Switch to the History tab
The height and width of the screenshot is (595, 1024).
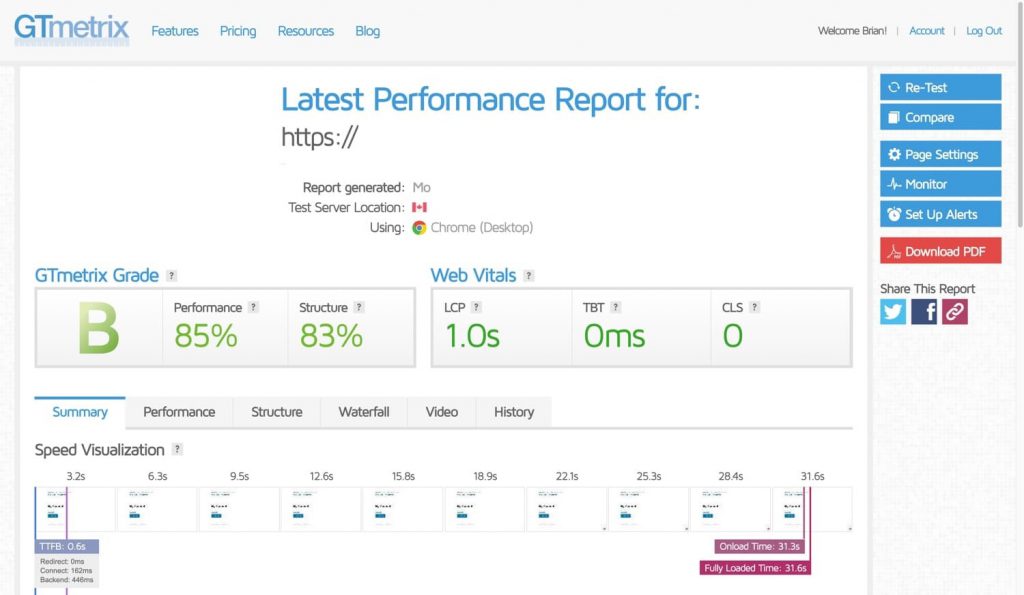tap(514, 412)
